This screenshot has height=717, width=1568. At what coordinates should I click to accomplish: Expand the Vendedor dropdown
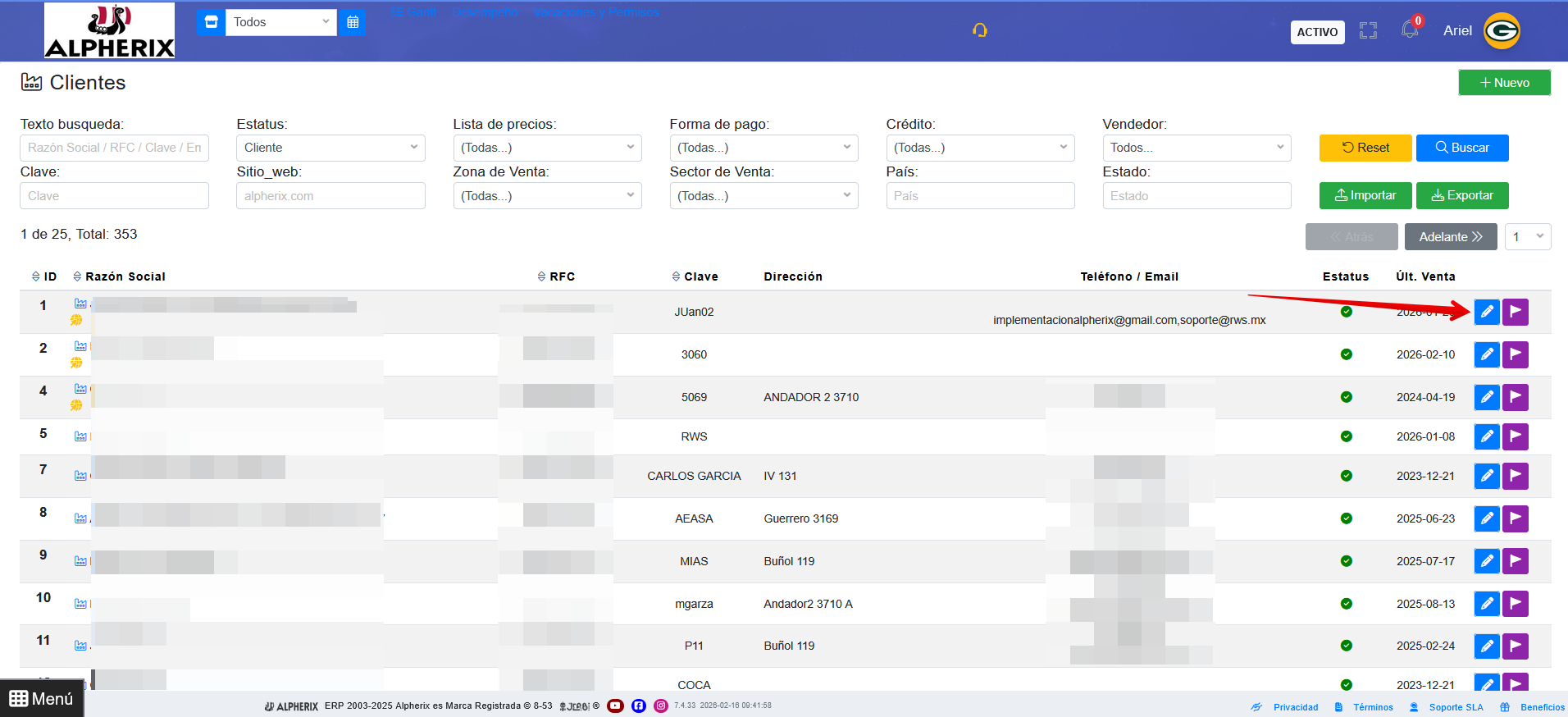1197,148
